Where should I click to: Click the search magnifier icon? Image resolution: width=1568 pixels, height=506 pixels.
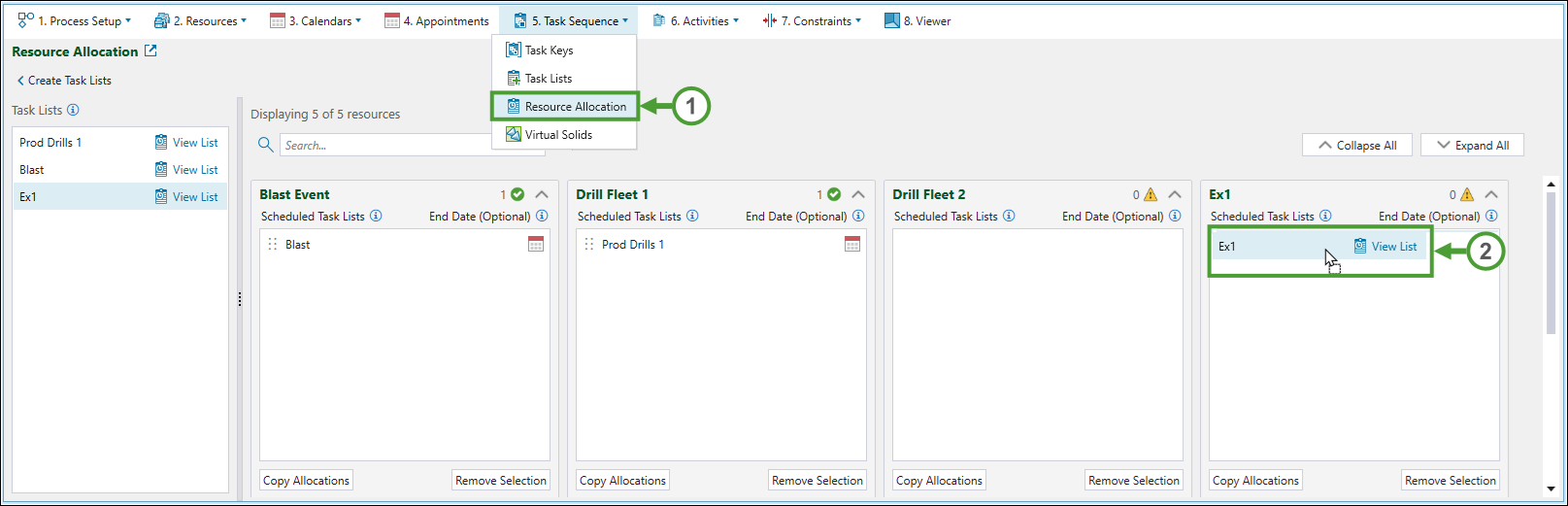(x=265, y=145)
